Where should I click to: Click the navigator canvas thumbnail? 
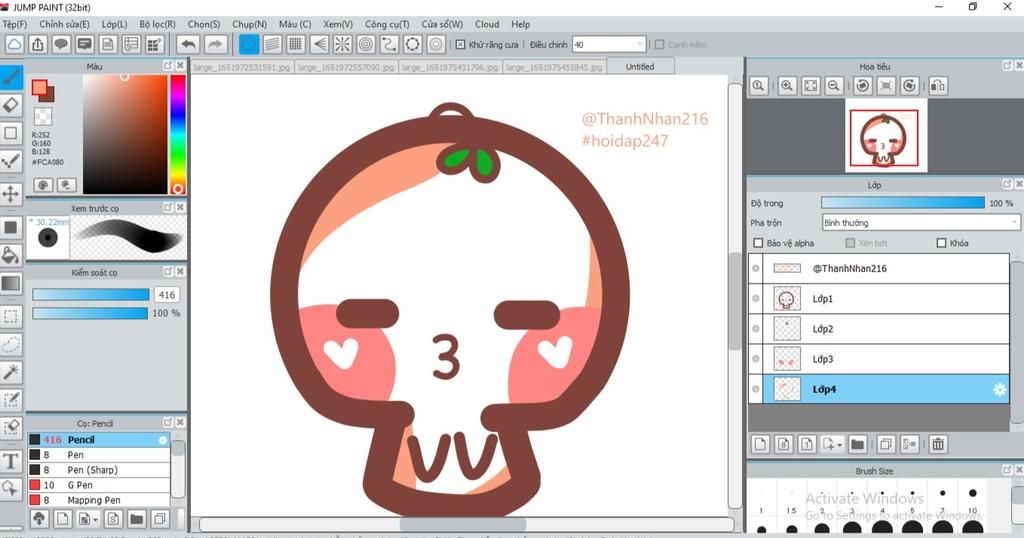(886, 136)
